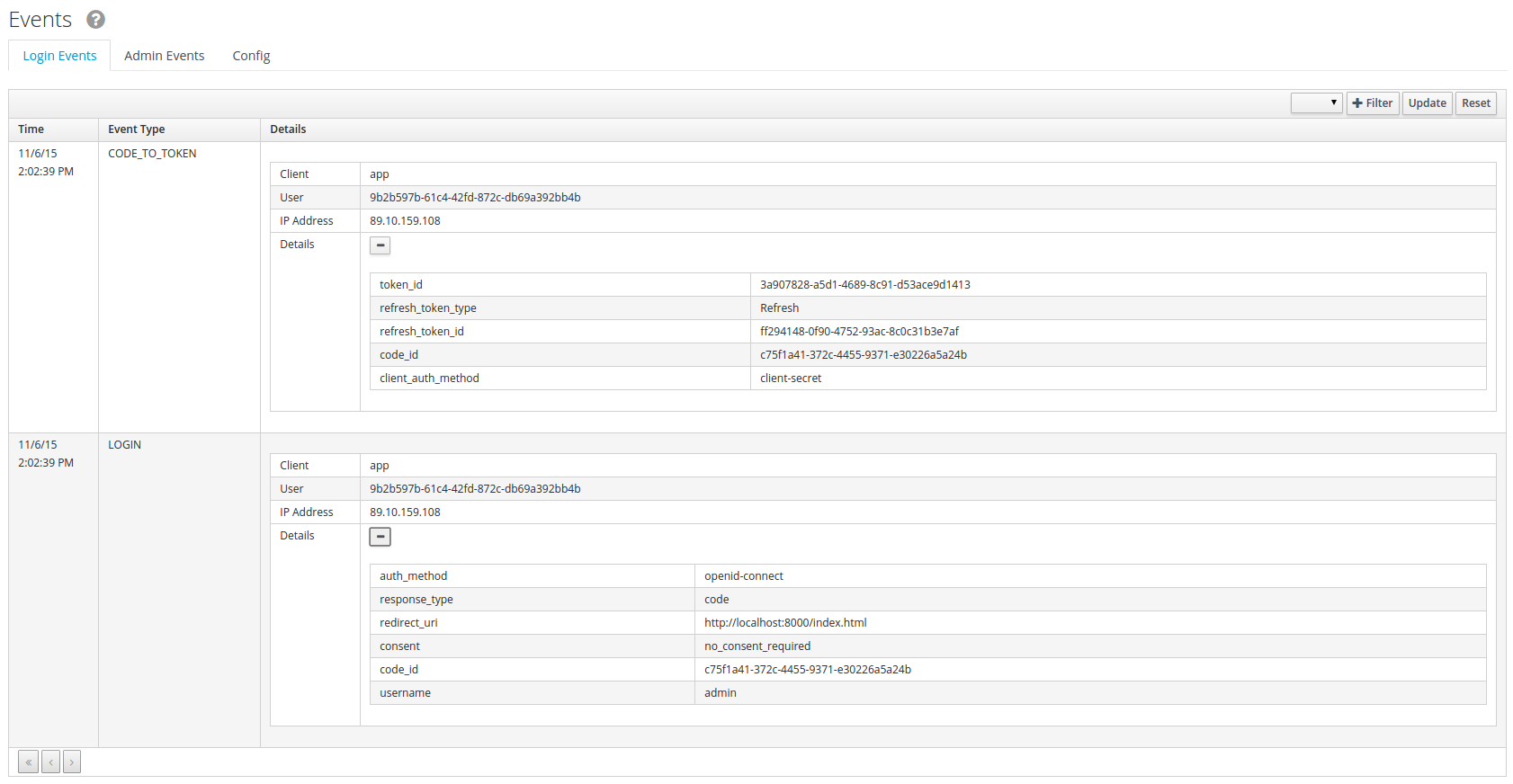Viewport: 1513px width, 784px height.
Task: Select the CODE_TO_TOKEN event type cell
Action: [152, 154]
